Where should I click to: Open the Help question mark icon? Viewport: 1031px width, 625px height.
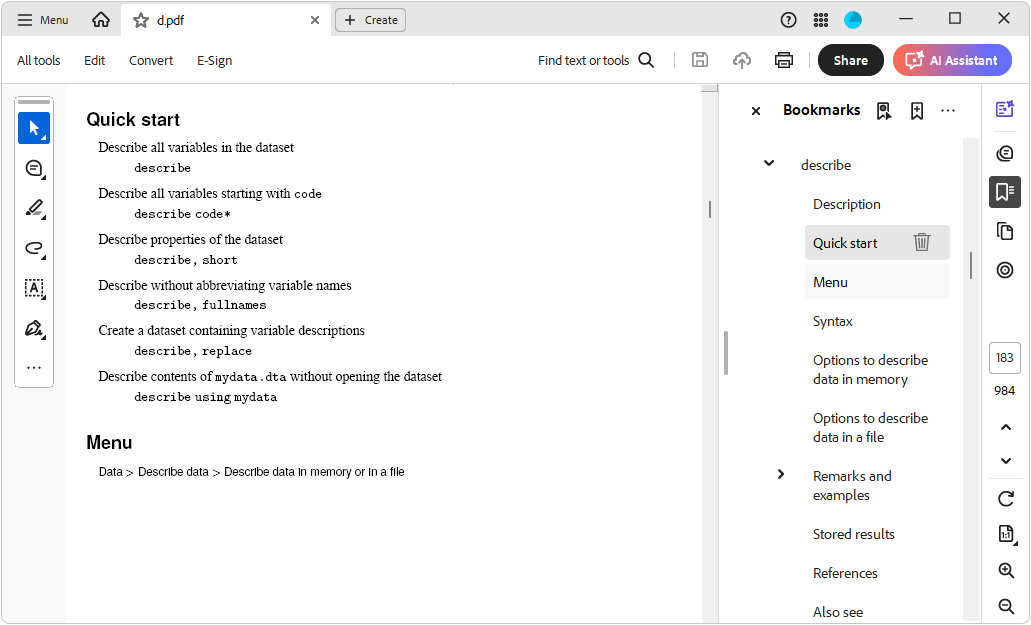[788, 20]
